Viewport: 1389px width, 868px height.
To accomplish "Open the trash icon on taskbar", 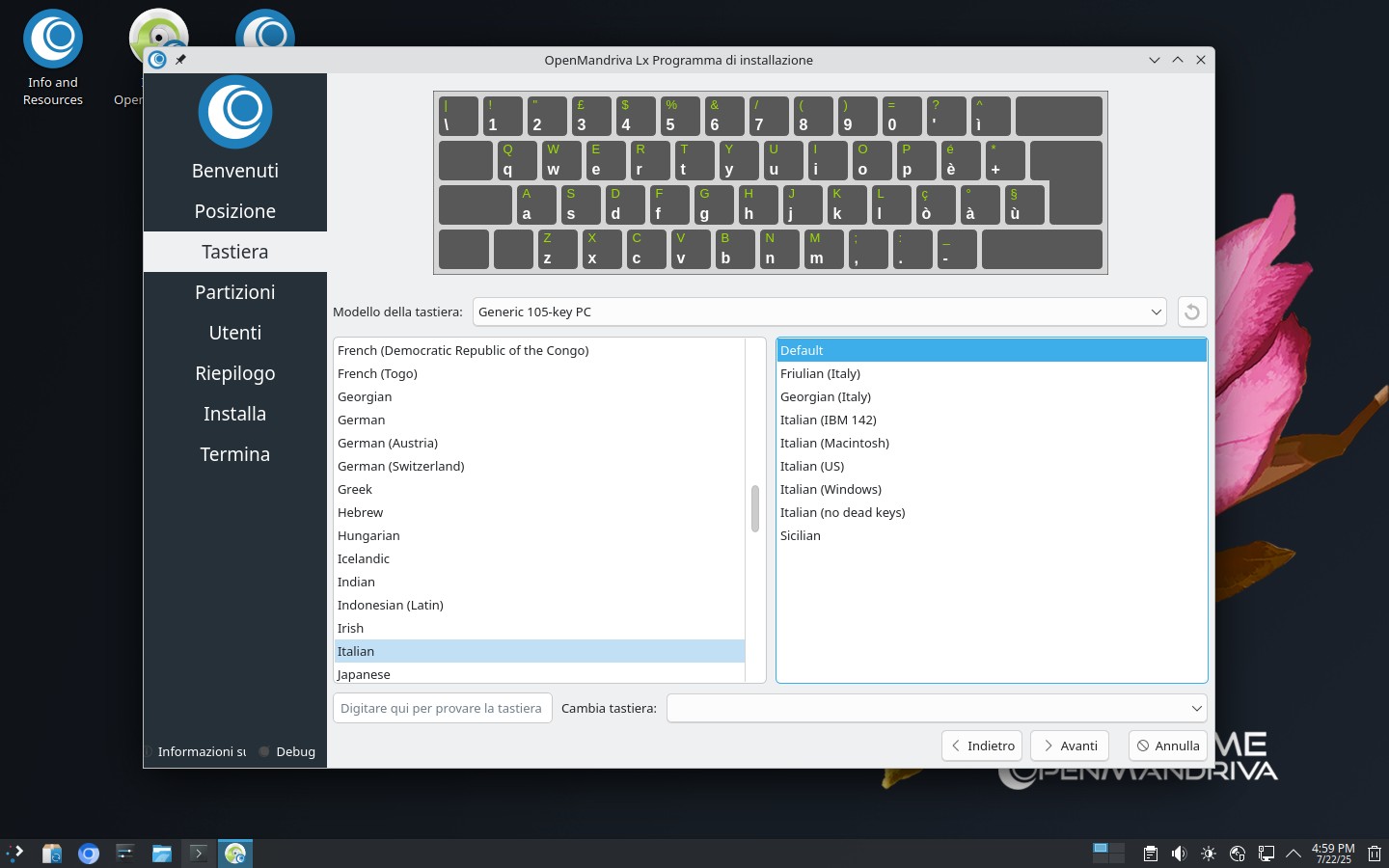I will click(1375, 854).
